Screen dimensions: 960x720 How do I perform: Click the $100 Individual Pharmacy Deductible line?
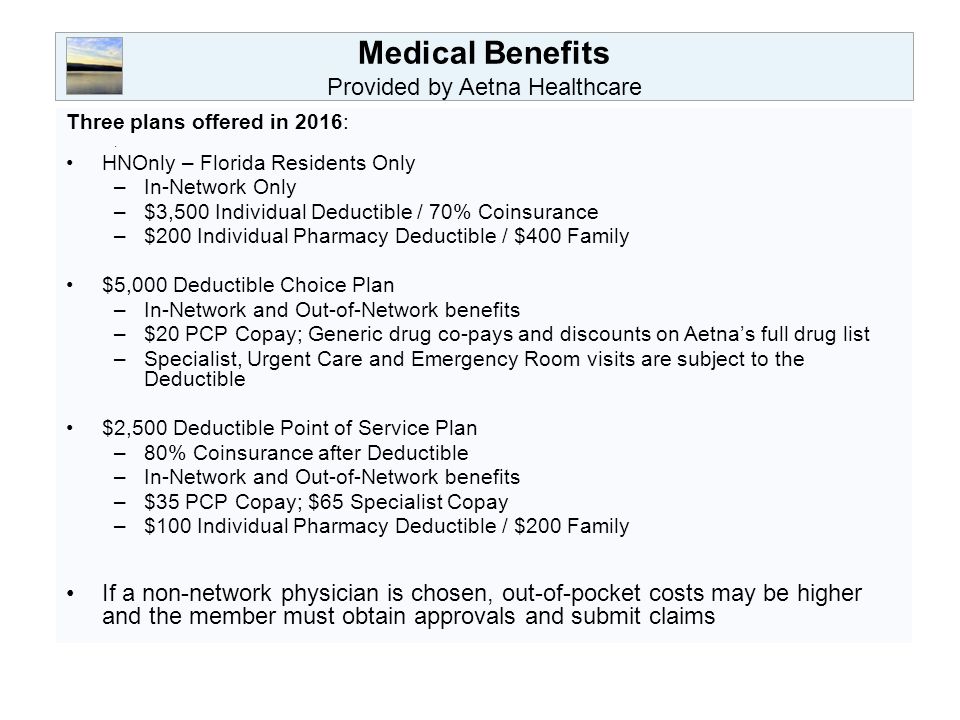tap(386, 526)
